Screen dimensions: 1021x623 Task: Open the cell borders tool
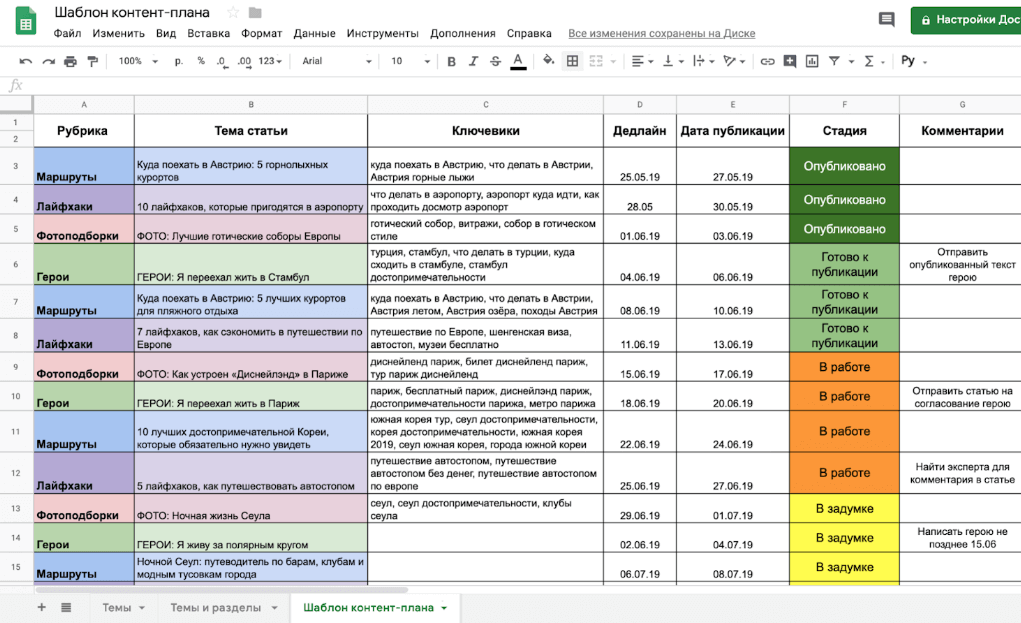[x=572, y=61]
